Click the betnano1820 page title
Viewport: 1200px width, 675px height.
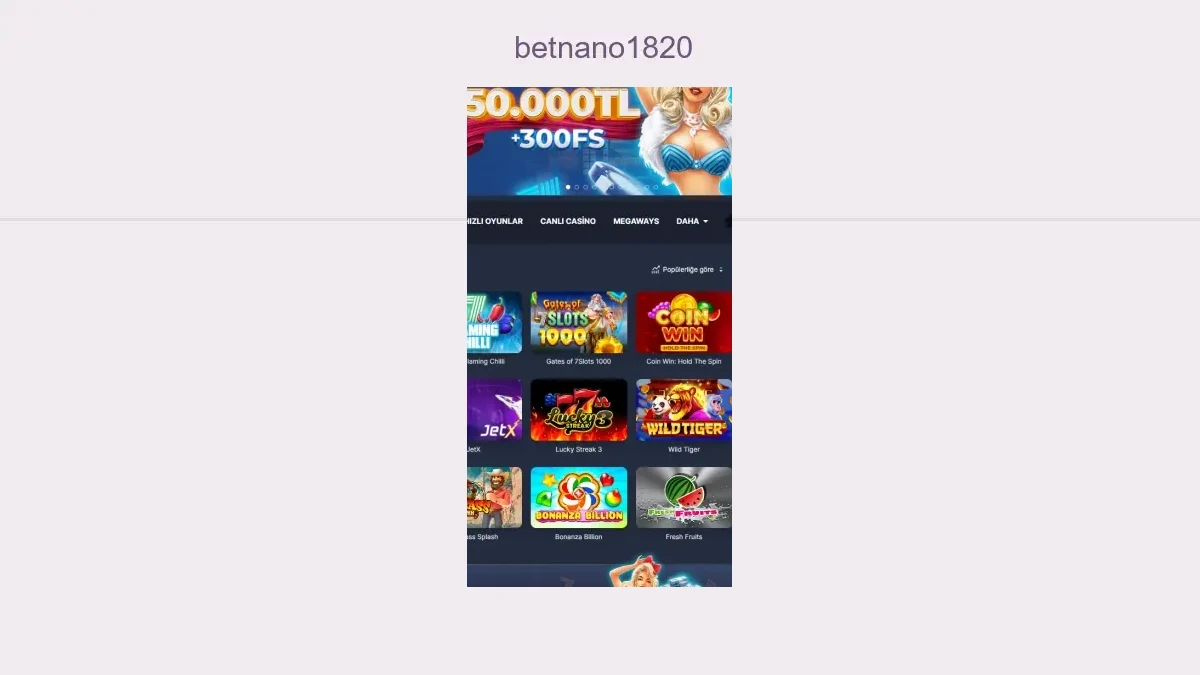click(603, 47)
